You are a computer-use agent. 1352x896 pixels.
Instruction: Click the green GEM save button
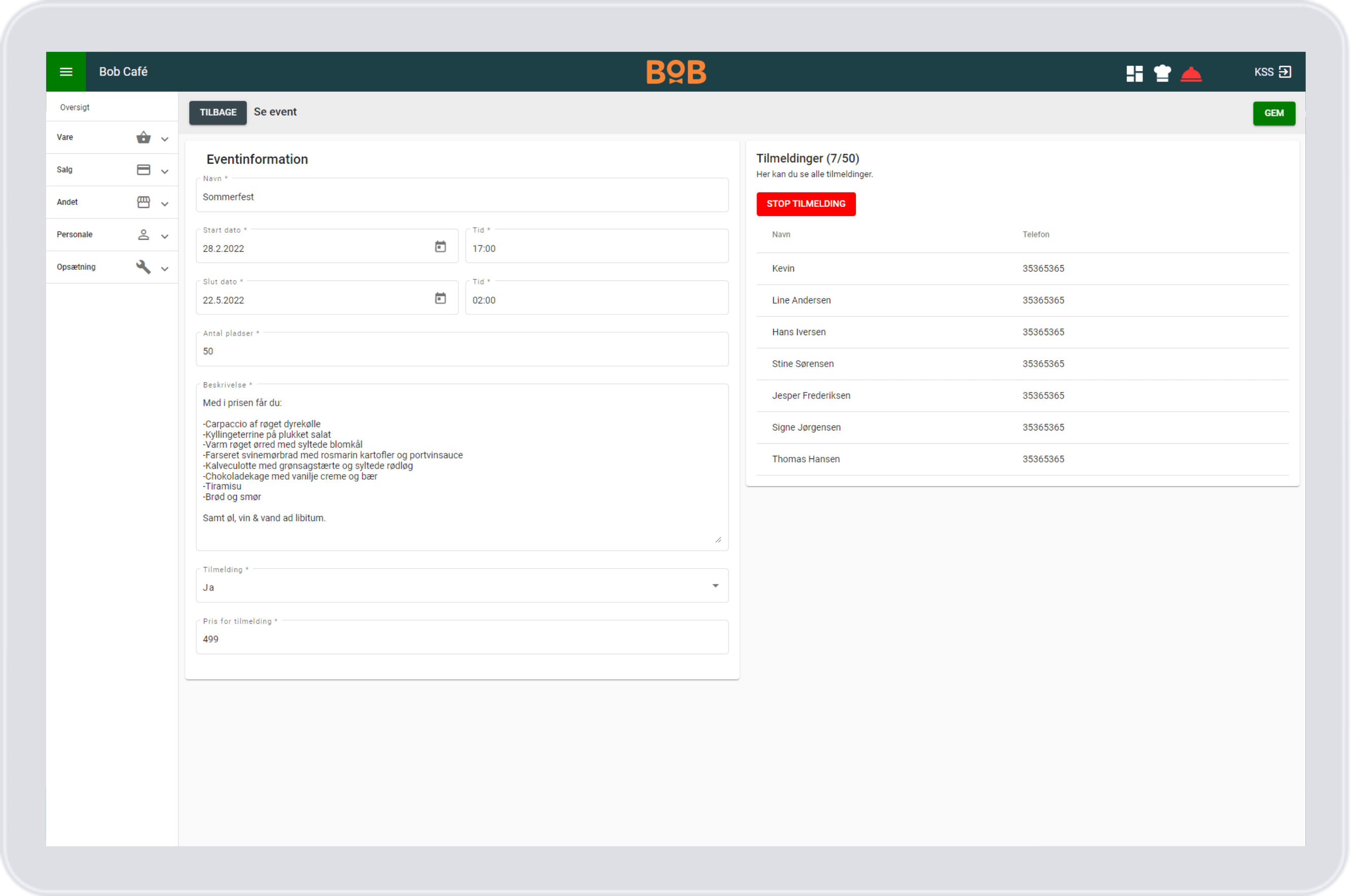click(1274, 113)
